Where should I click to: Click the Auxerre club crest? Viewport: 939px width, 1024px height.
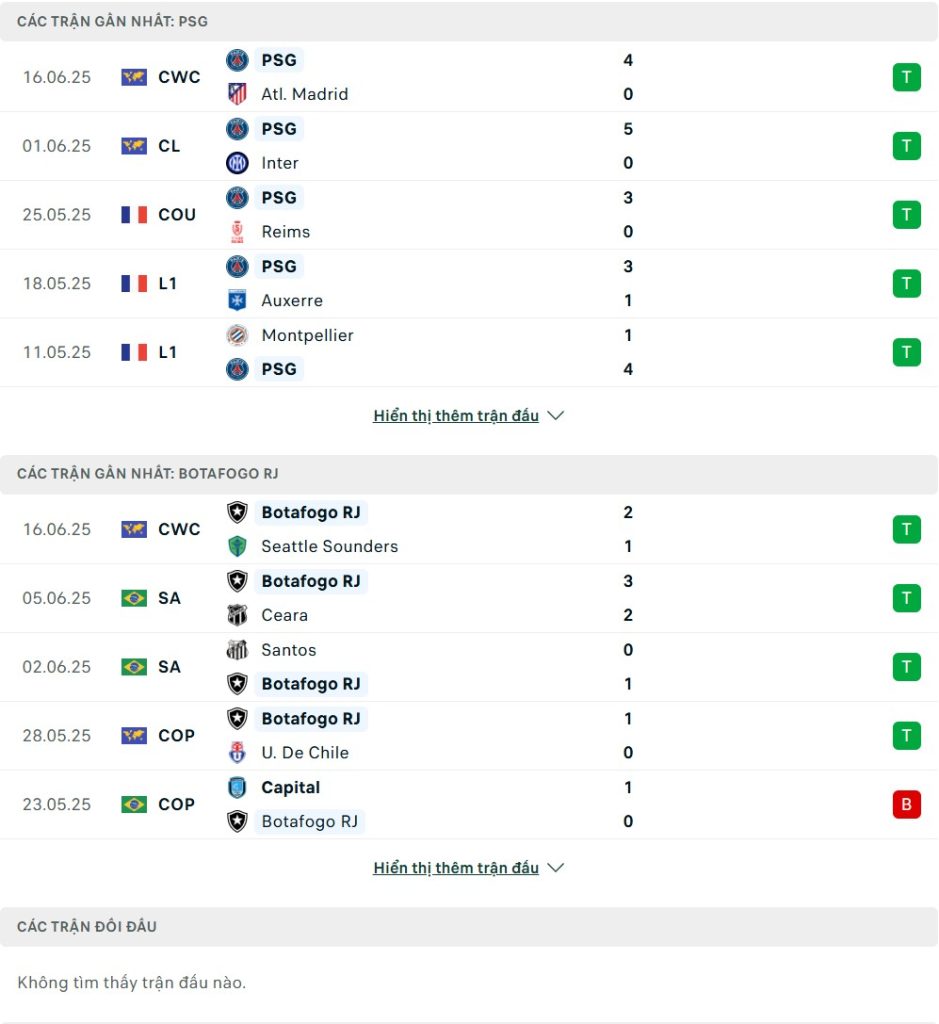(x=237, y=300)
